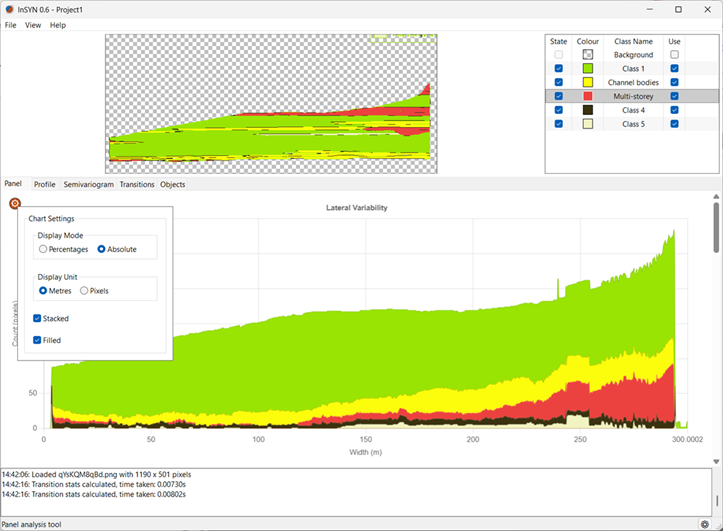Click the chart settings gear icon
Image resolution: width=723 pixels, height=531 pixels.
[x=15, y=204]
